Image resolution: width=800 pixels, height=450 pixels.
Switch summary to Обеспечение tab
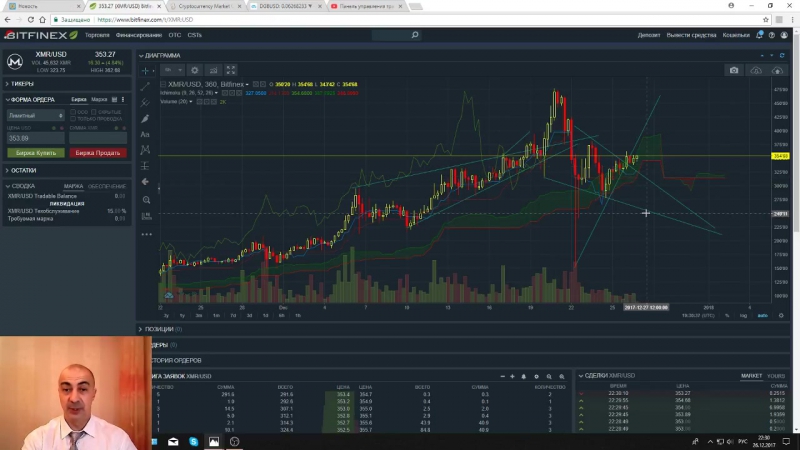tap(107, 187)
